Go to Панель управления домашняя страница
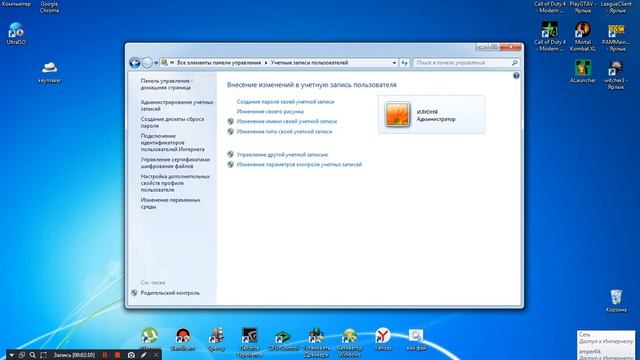Screen dimensions: 640x360 click(x=167, y=84)
